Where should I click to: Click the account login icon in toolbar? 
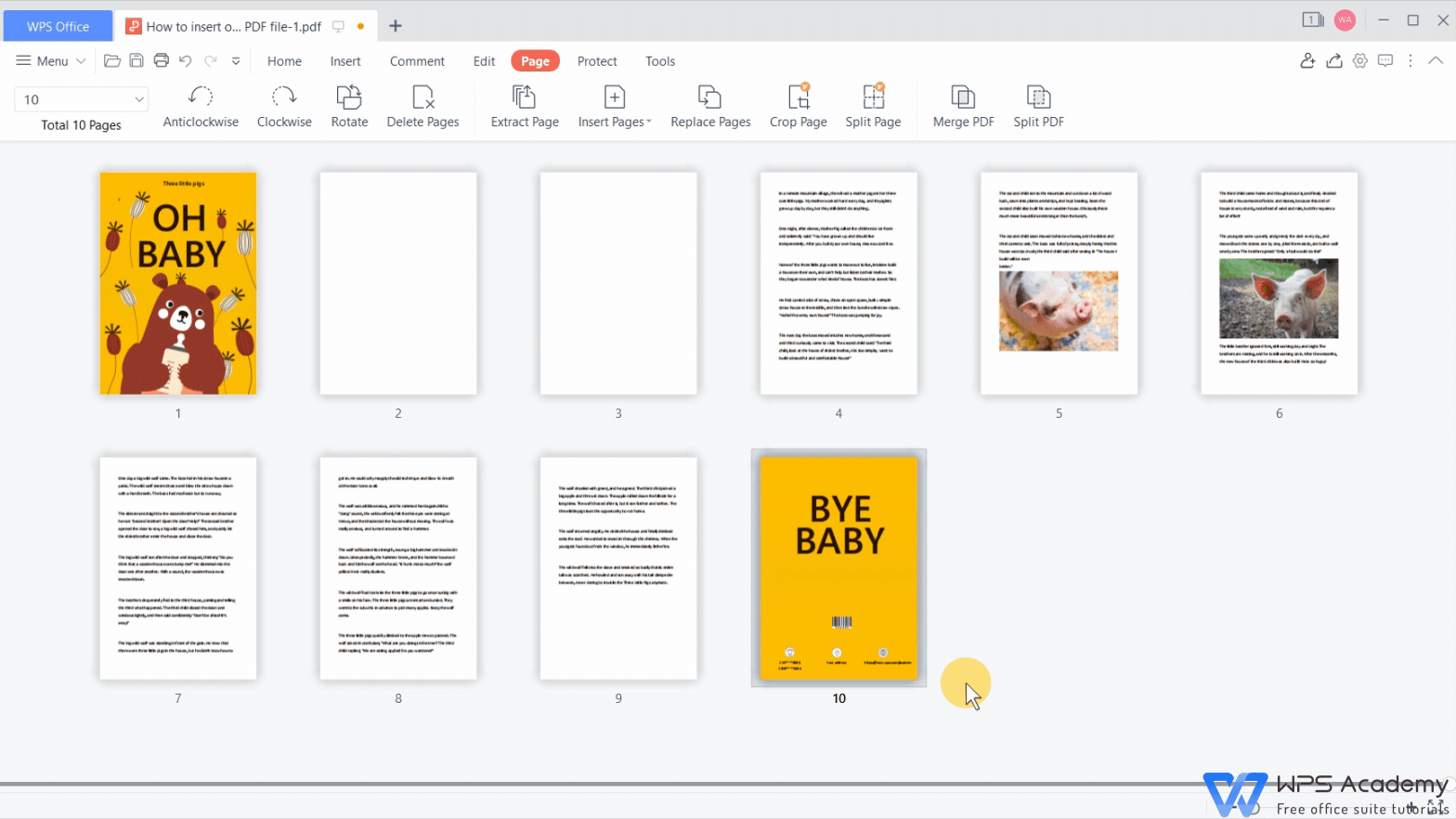pyautogui.click(x=1307, y=60)
